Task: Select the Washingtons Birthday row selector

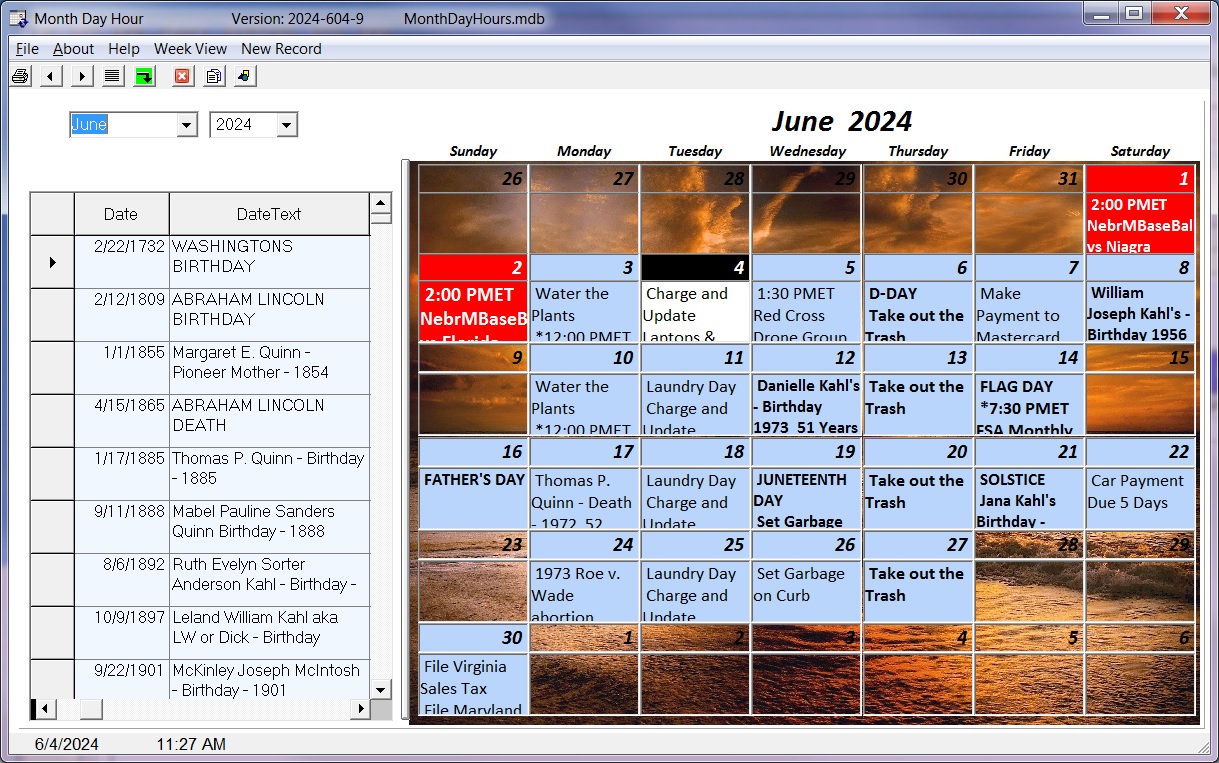Action: (52, 262)
